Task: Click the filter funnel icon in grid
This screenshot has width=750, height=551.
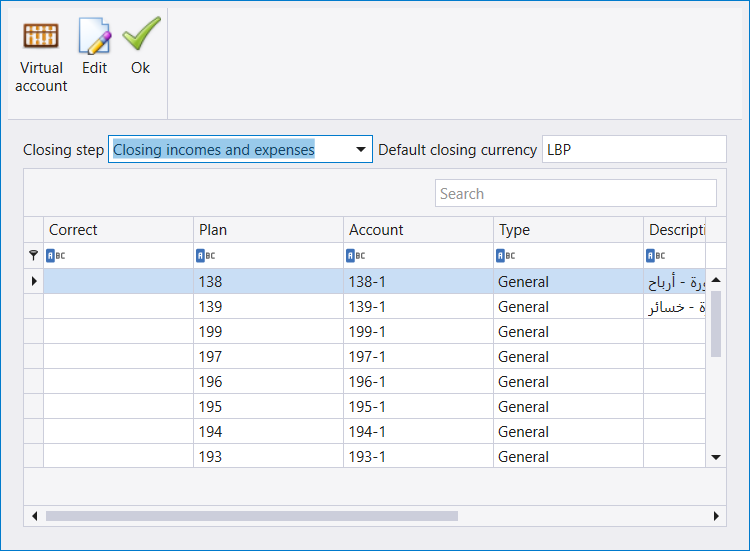Action: coord(33,255)
